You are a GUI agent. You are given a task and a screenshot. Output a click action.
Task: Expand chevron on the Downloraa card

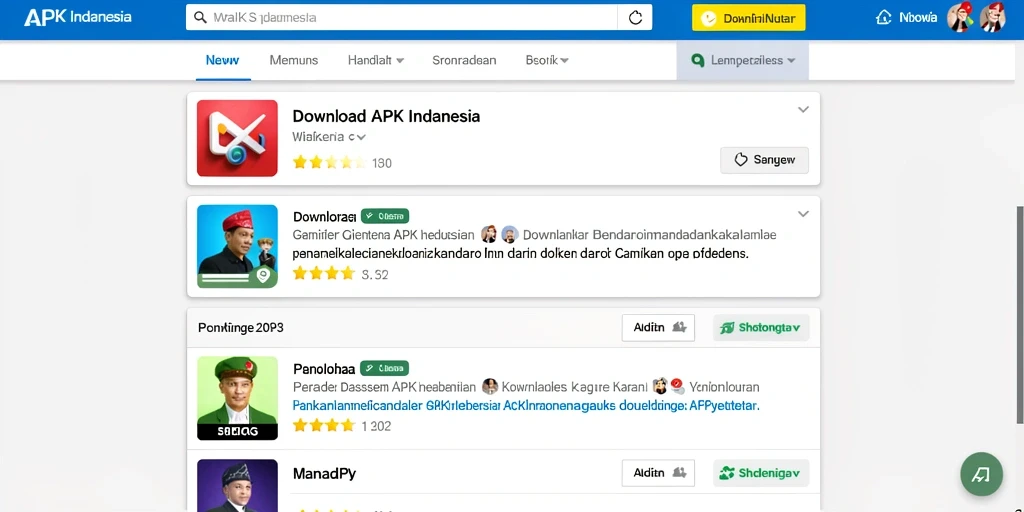(x=803, y=214)
